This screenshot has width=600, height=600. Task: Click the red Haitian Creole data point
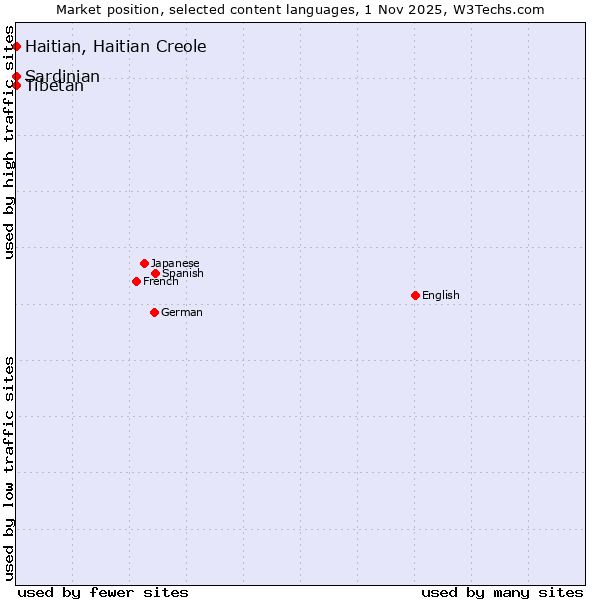[16, 46]
